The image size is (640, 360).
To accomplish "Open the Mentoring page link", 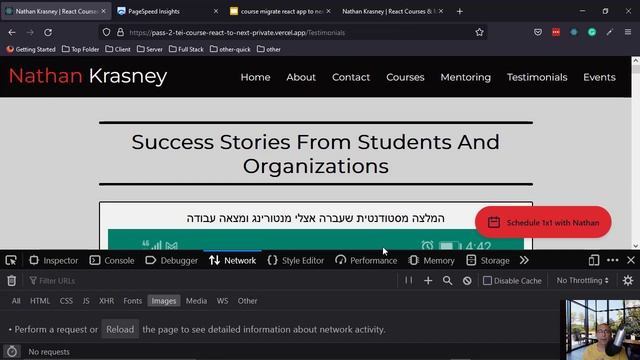I will point(466,77).
